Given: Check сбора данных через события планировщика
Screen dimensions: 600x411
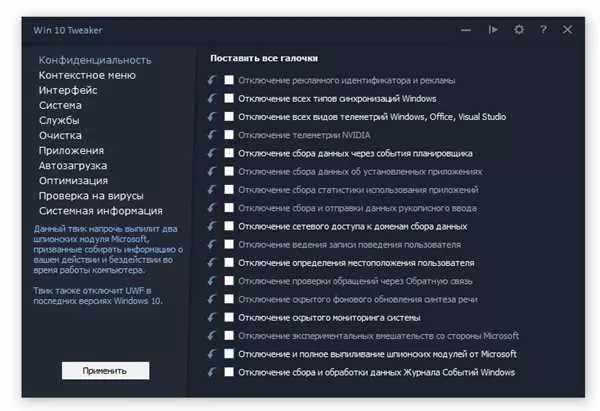Looking at the screenshot, I should (x=229, y=153).
